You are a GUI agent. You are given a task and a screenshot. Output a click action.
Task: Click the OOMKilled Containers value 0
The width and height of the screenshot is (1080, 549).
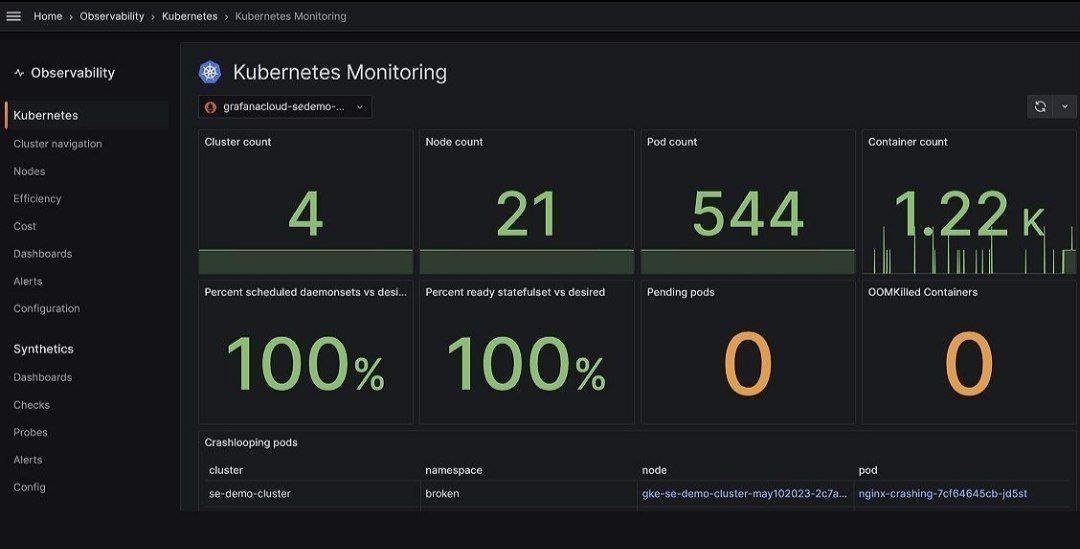point(969,364)
